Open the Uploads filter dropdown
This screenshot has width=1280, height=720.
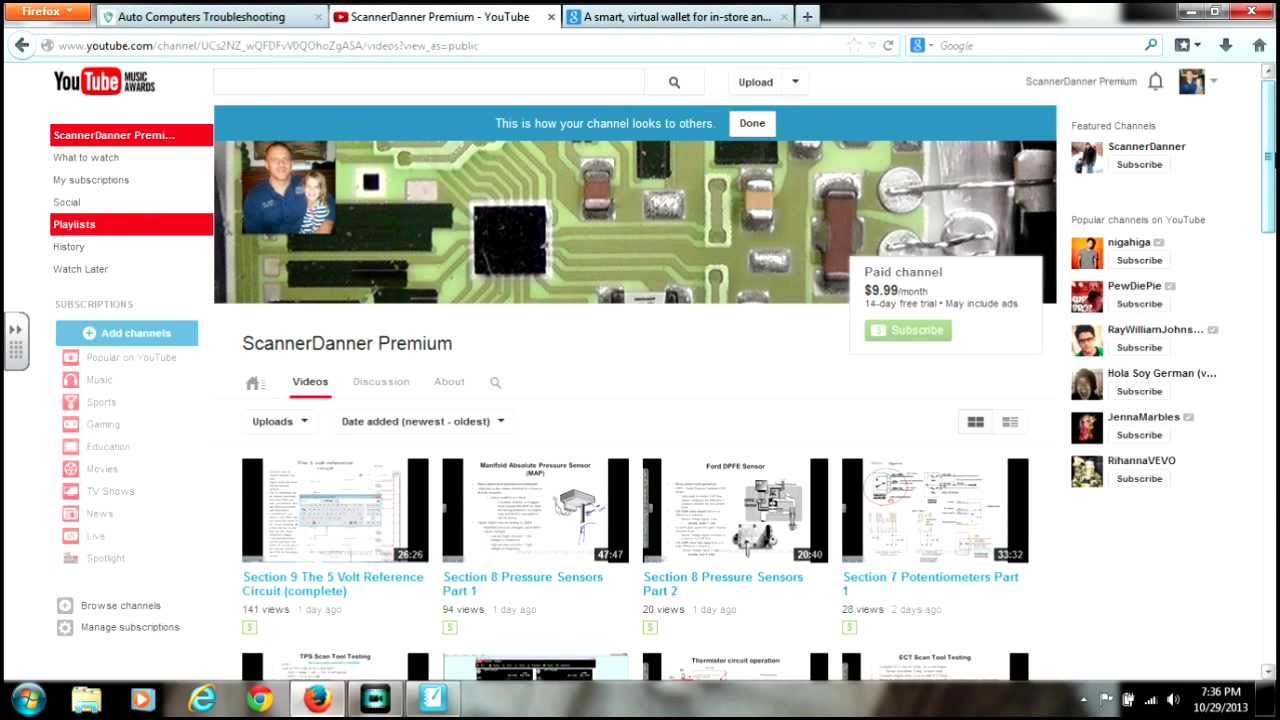click(280, 421)
